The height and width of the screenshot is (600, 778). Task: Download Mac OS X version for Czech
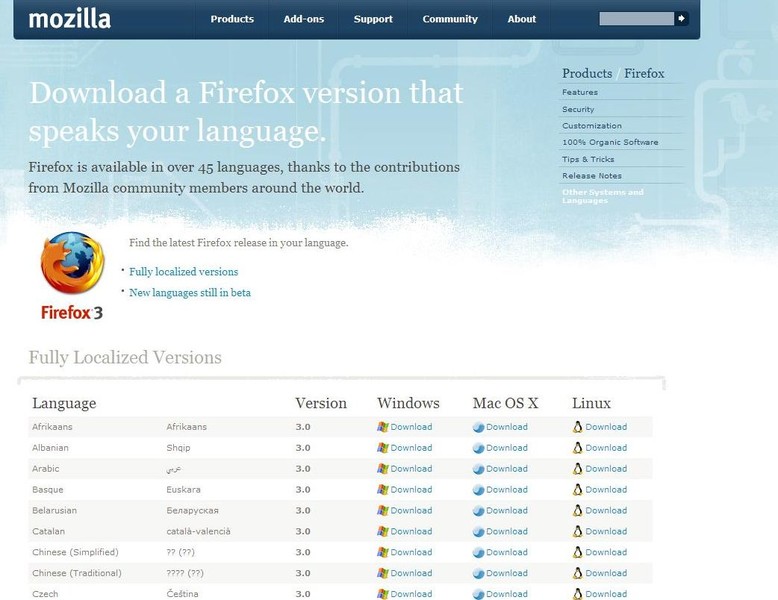point(507,594)
